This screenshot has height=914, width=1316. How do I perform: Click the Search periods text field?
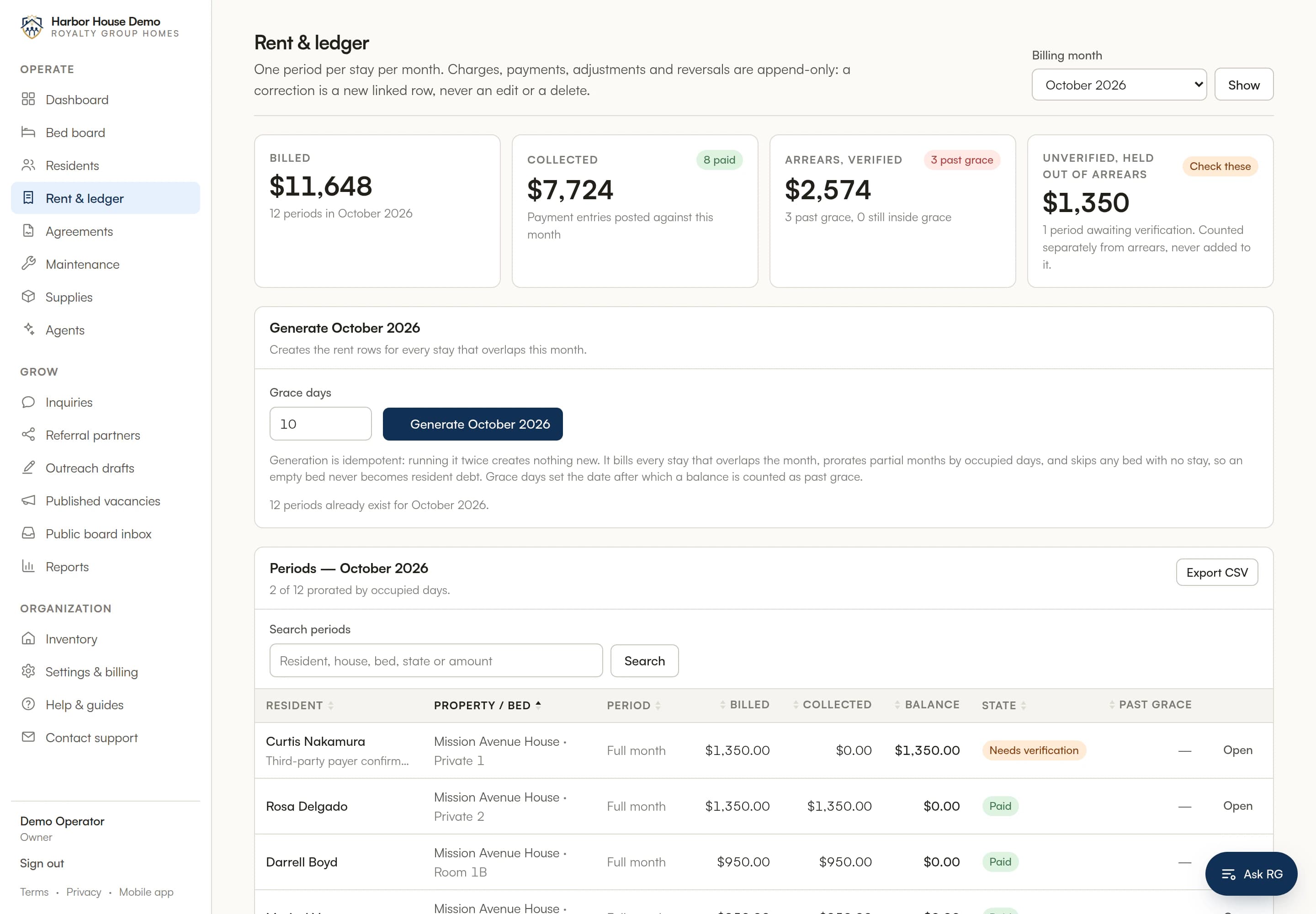click(436, 660)
